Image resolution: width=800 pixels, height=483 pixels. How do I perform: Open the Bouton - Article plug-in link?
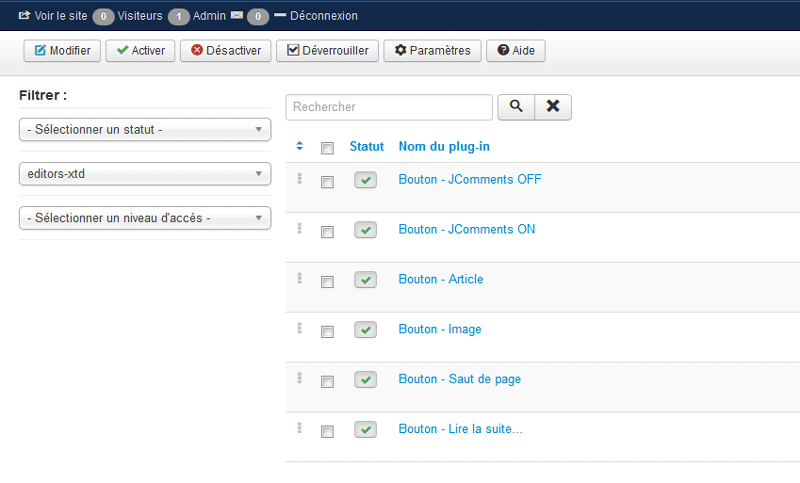pyautogui.click(x=440, y=279)
